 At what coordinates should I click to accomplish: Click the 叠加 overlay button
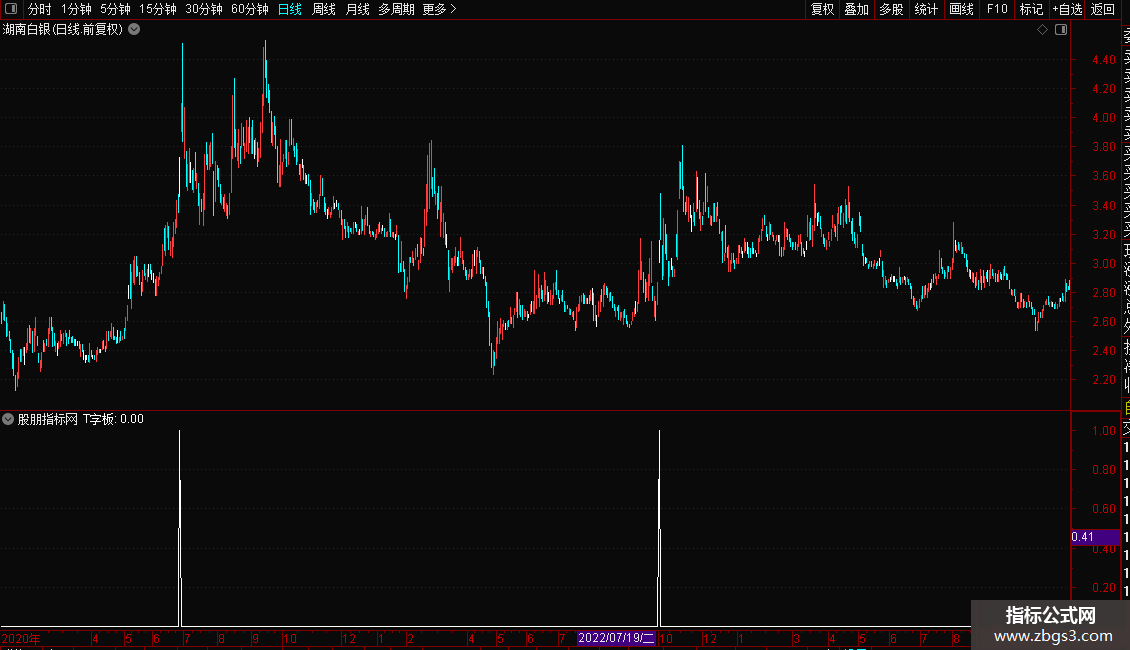point(857,9)
